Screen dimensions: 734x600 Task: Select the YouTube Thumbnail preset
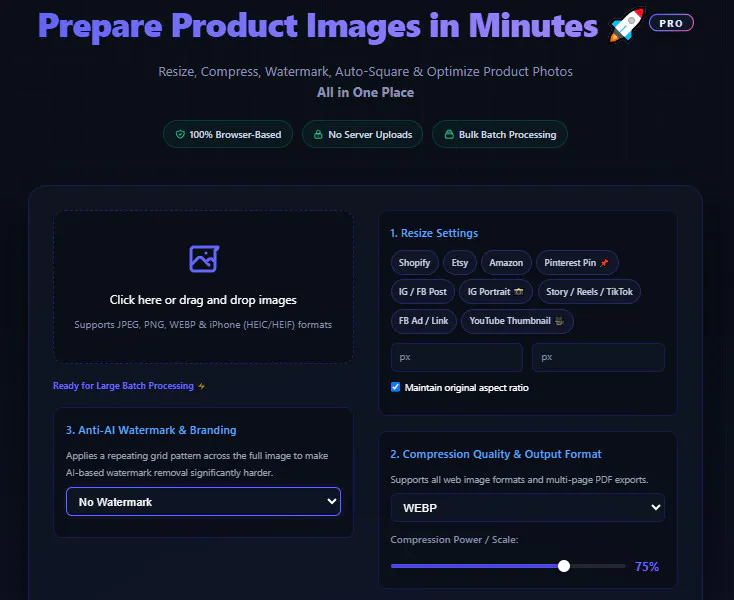click(x=517, y=321)
